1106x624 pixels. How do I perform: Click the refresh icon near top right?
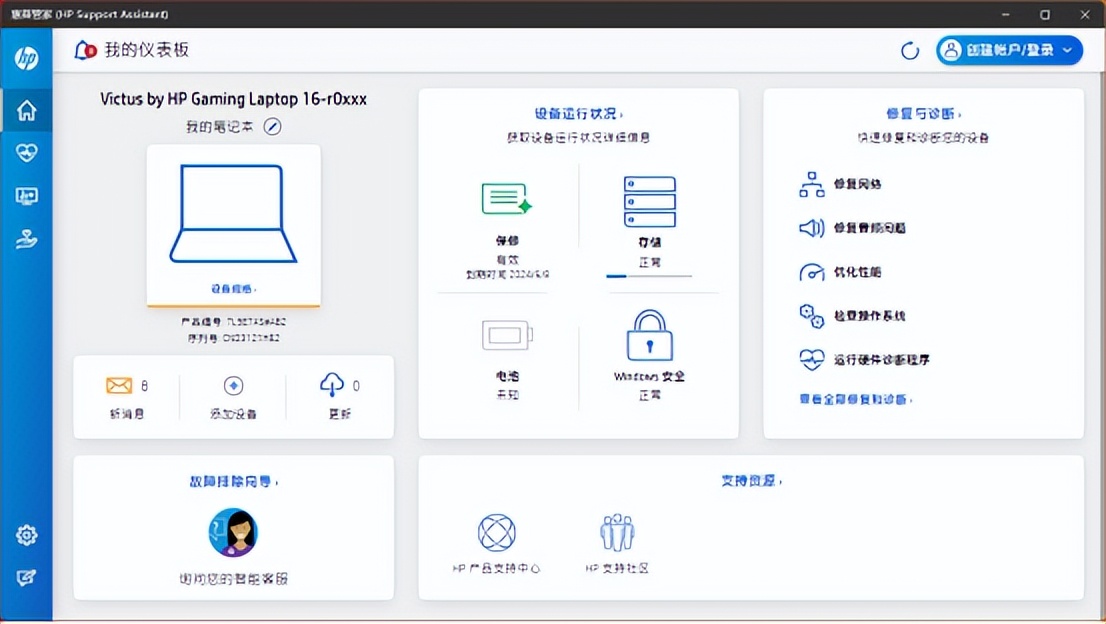coord(909,49)
